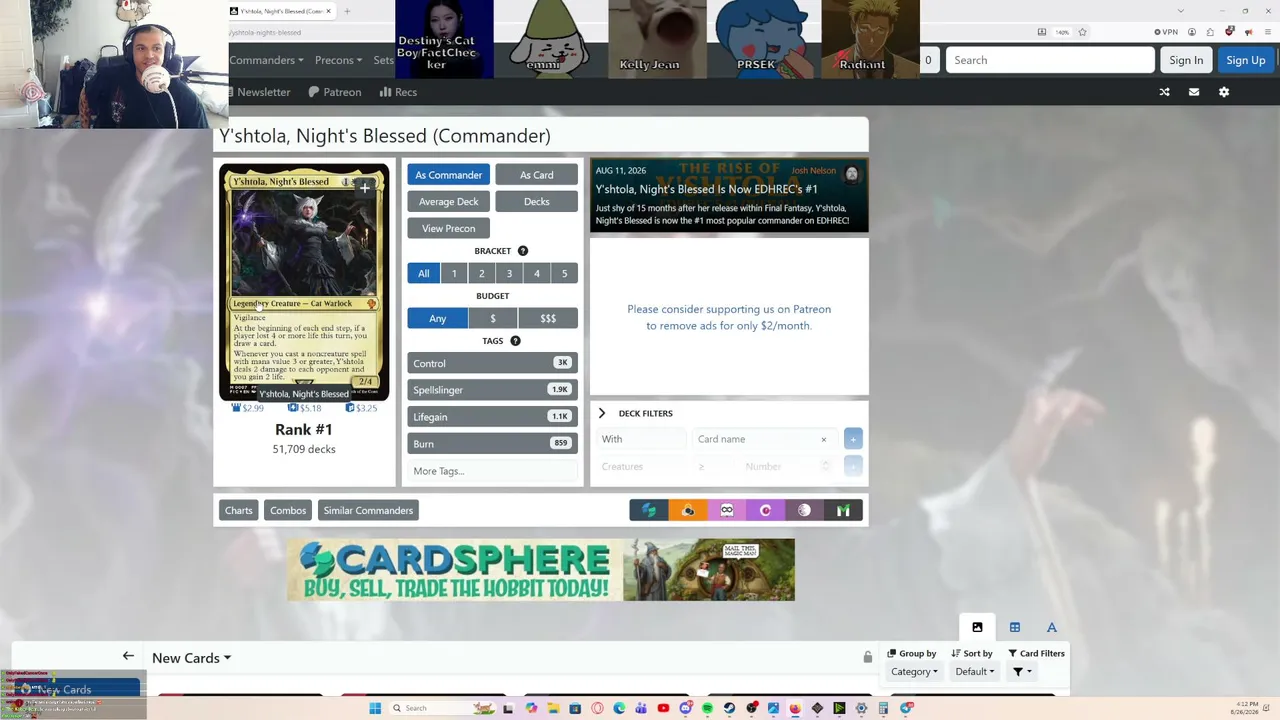Show Combos for this commander
Image resolution: width=1280 pixels, height=720 pixels.
[288, 510]
